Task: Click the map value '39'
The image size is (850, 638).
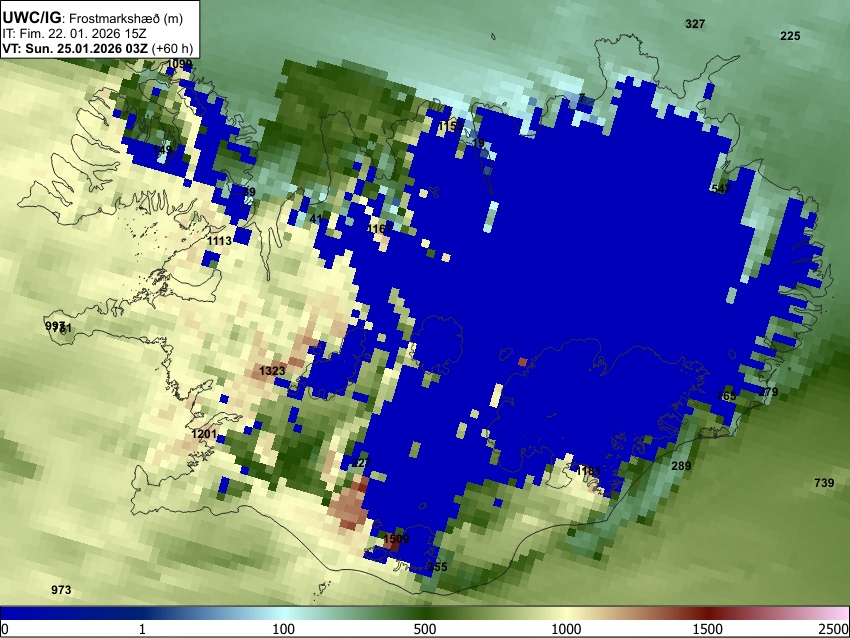Action: pyautogui.click(x=249, y=192)
